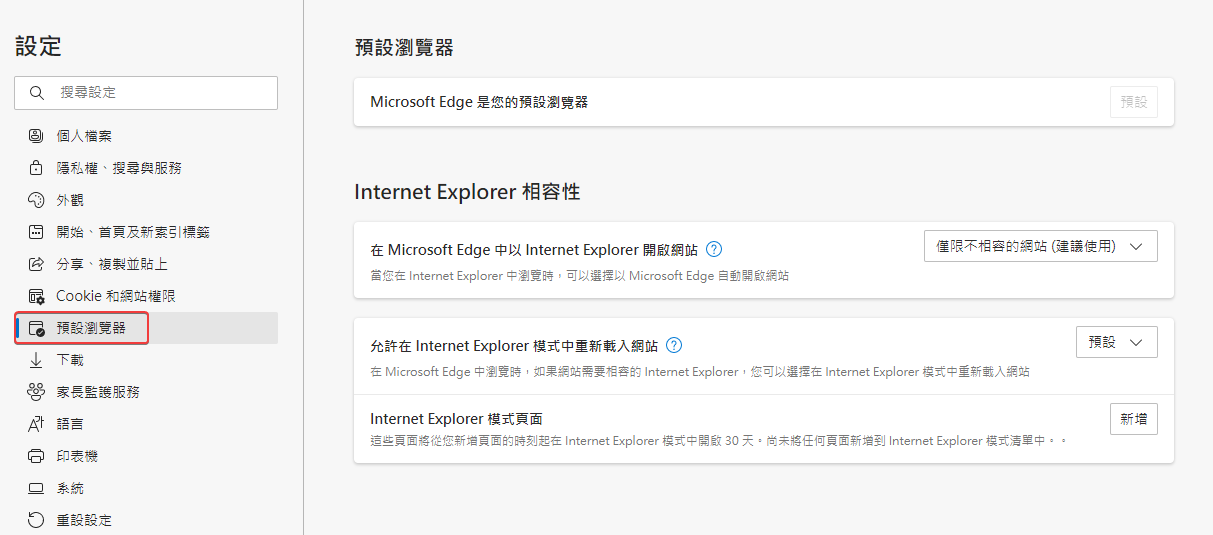Click the share icon for 分享、複製並貼上
Viewport: 1213px width, 535px height.
pyautogui.click(x=36, y=264)
